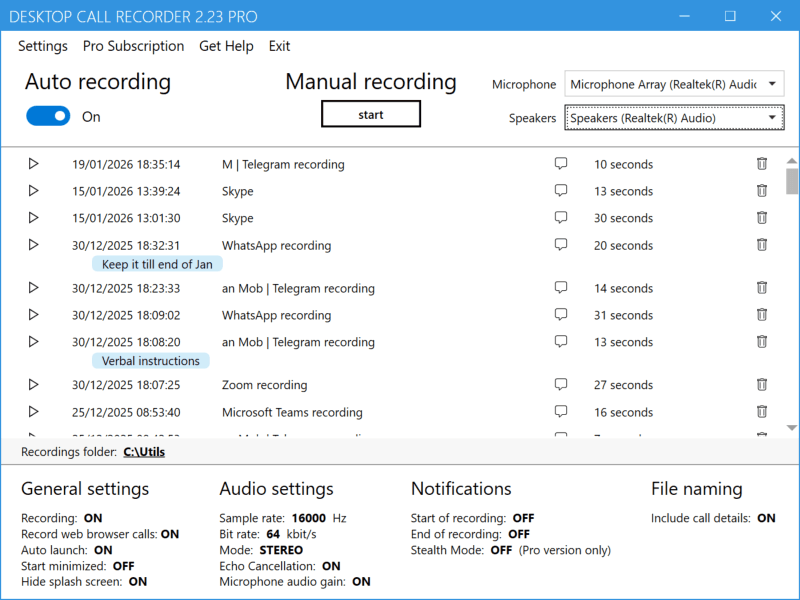This screenshot has width=800, height=600.
Task: Open the C:\Utils recordings folder link
Action: tap(144, 452)
